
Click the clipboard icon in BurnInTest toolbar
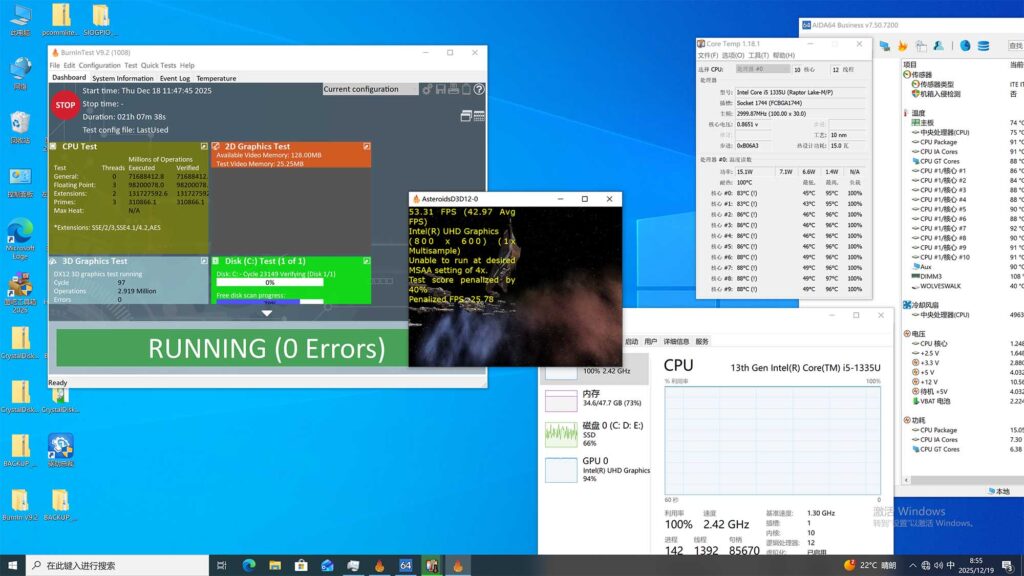pos(466,89)
